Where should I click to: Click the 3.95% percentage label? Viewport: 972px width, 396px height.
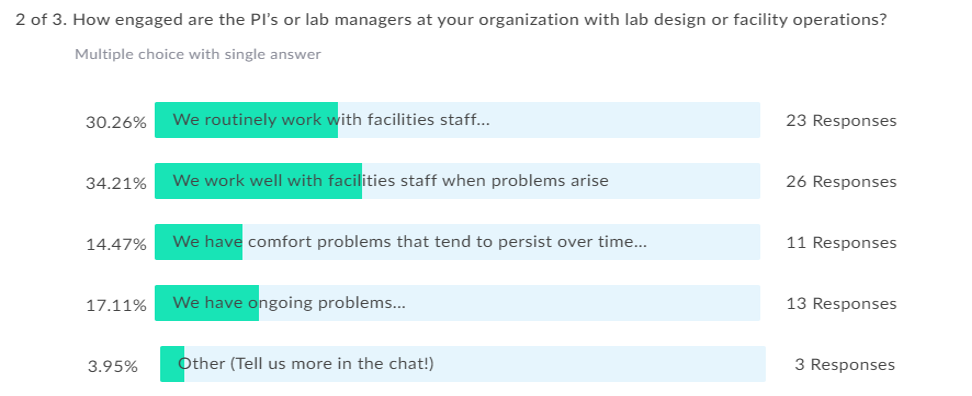click(x=112, y=367)
